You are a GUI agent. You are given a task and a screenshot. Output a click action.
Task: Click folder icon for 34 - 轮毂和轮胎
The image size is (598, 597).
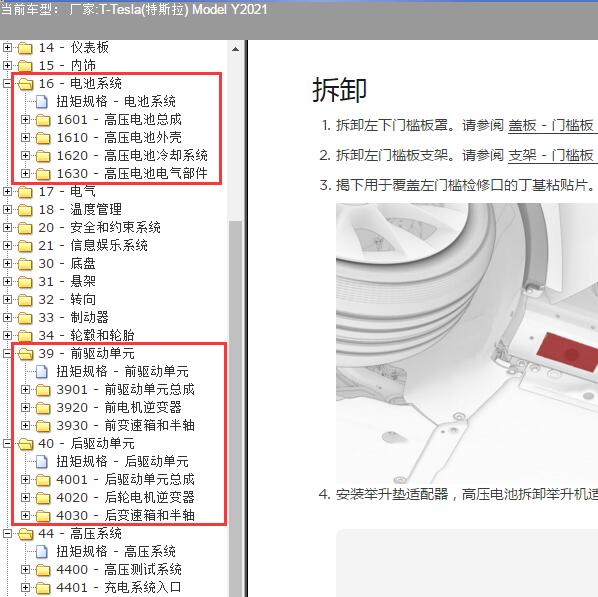coord(25,336)
